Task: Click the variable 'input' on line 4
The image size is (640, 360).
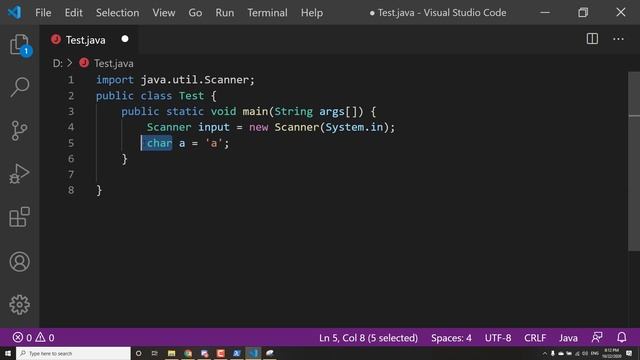Action: pyautogui.click(x=213, y=127)
